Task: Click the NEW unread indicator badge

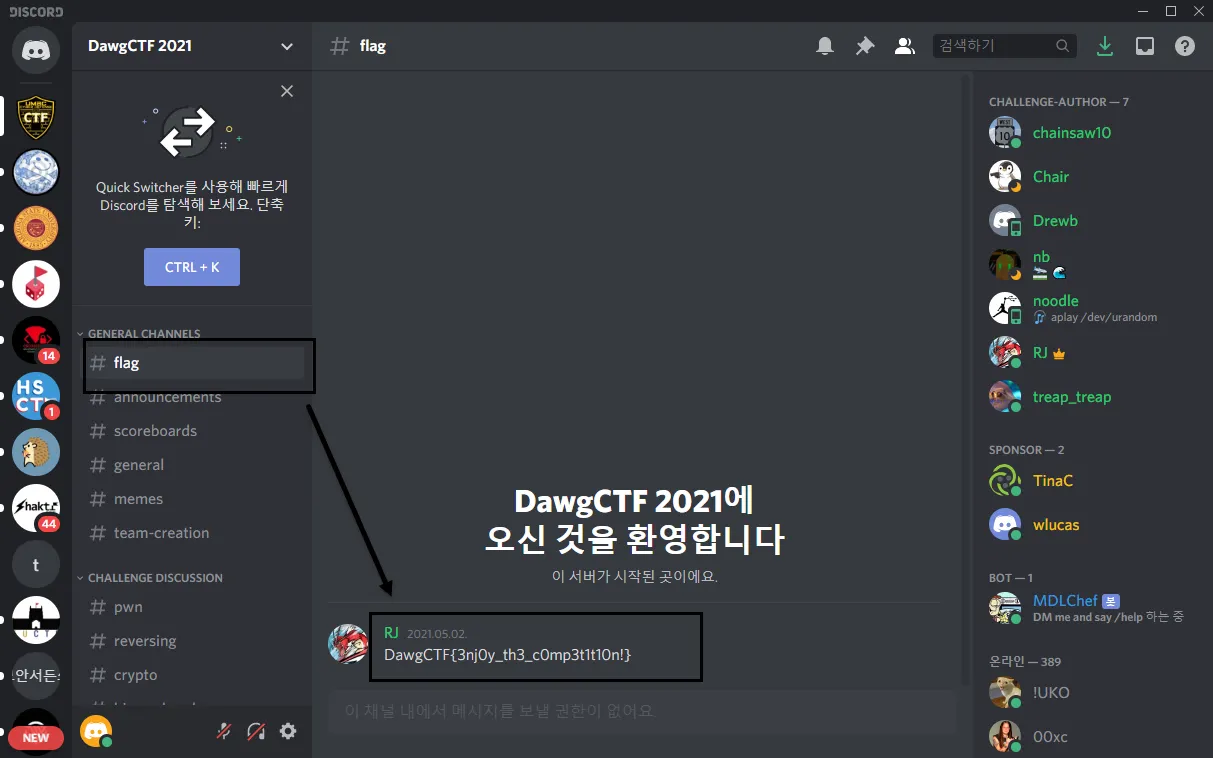Action: (x=36, y=738)
